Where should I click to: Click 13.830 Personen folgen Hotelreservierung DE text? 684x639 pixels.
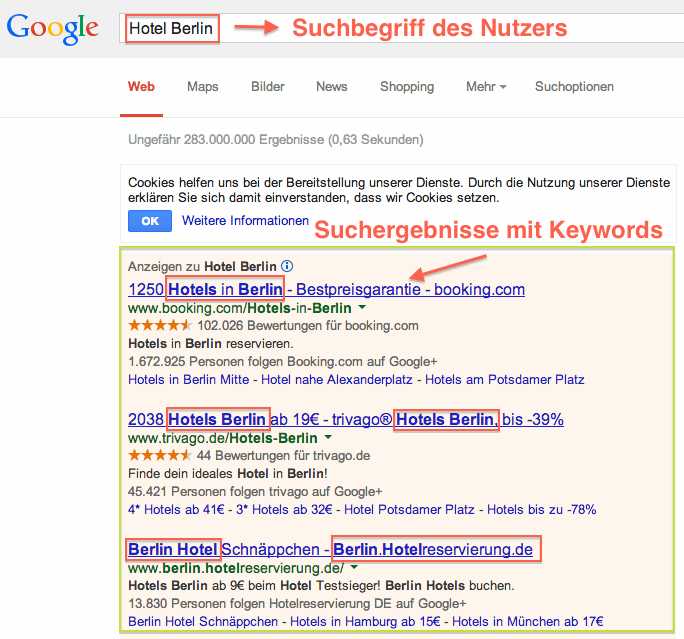[x=297, y=603]
